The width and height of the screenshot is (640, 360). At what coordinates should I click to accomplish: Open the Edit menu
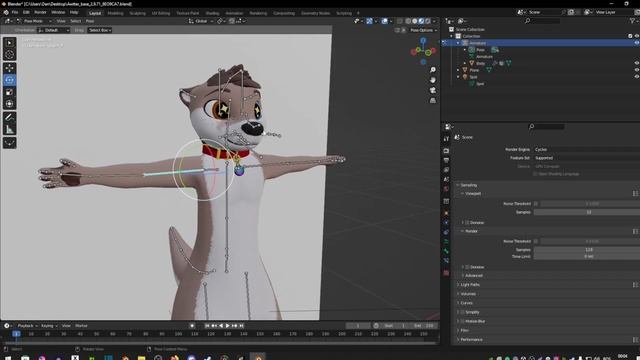click(x=26, y=13)
